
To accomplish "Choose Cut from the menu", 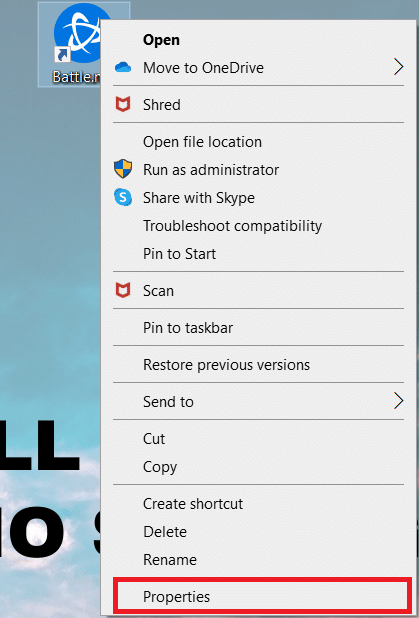I will (x=154, y=439).
